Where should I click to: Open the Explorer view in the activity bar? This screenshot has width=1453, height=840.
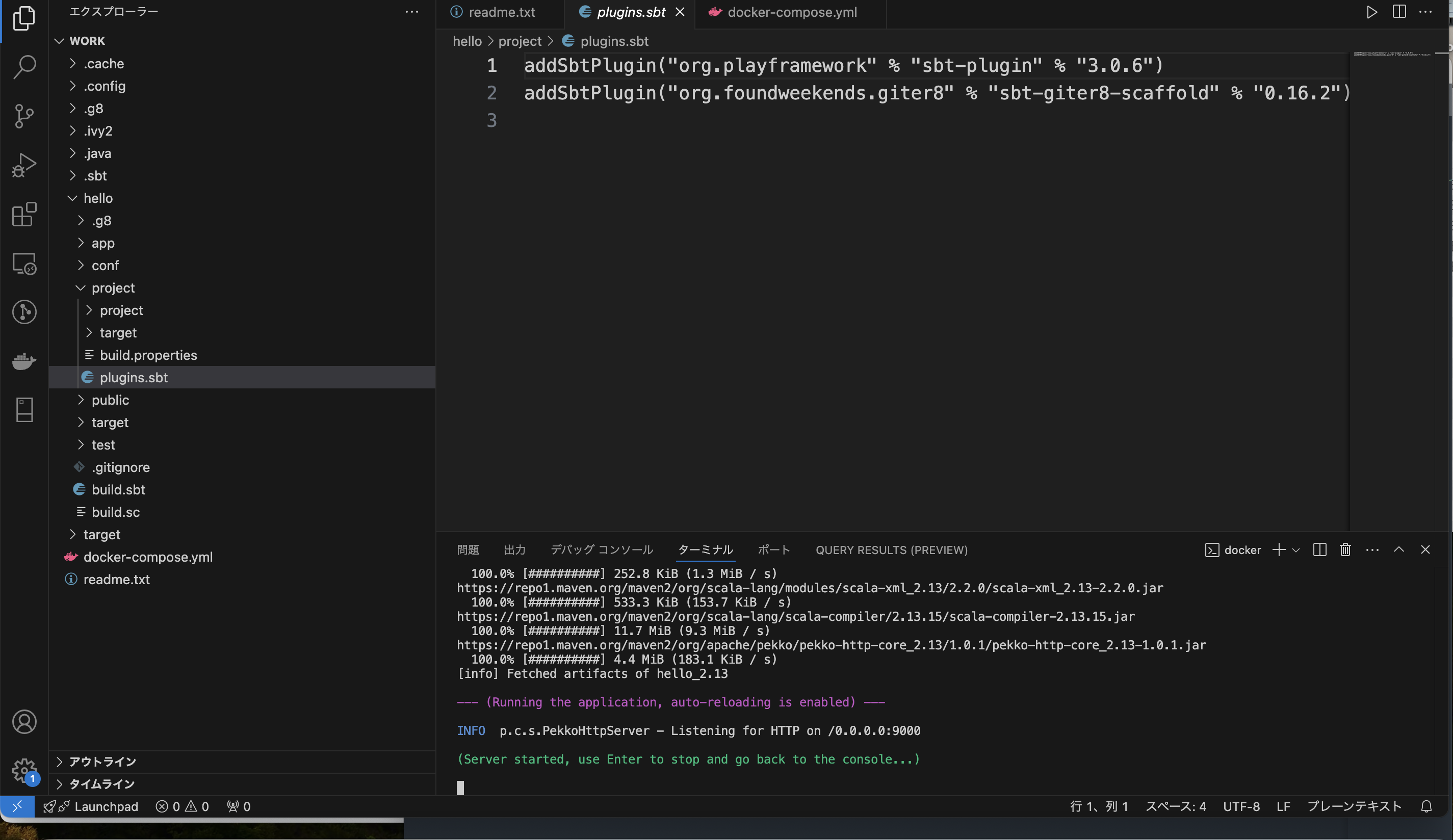coord(24,18)
